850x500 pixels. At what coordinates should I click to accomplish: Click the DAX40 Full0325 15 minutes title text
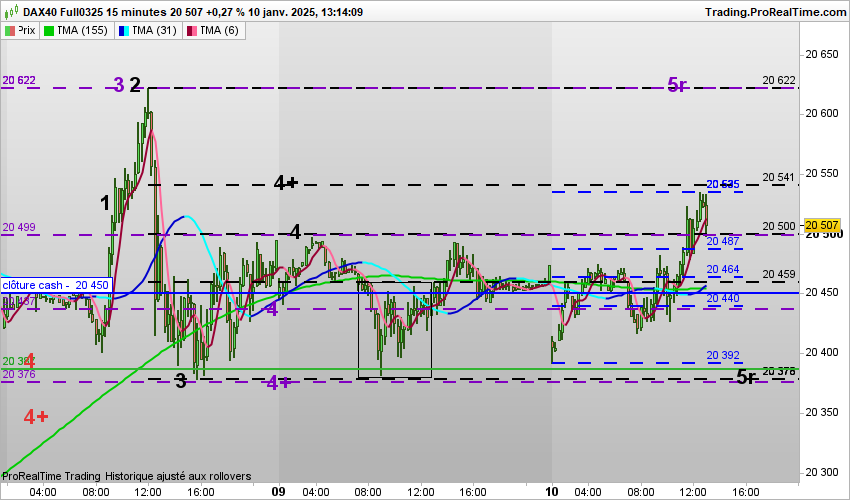(x=95, y=11)
